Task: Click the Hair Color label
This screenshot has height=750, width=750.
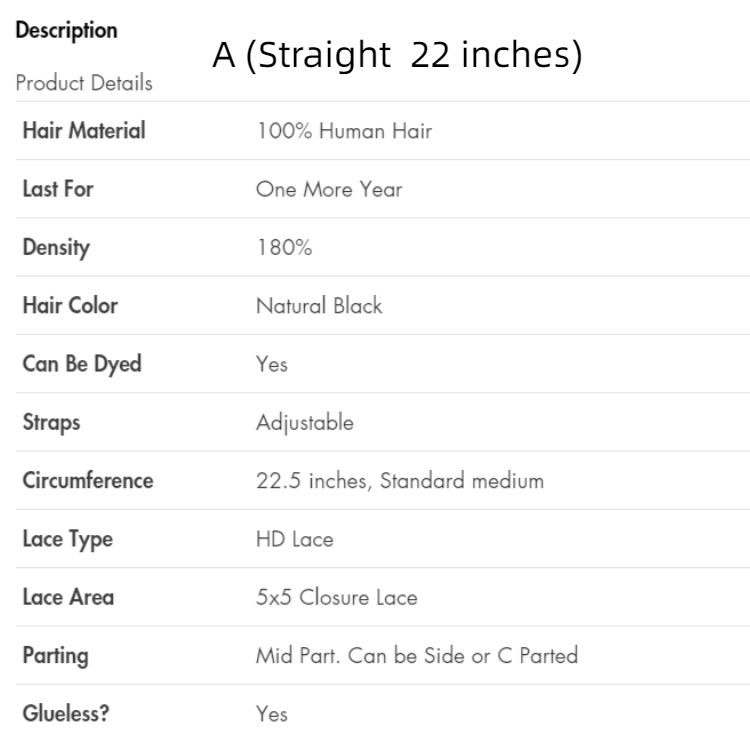Action: (x=70, y=305)
